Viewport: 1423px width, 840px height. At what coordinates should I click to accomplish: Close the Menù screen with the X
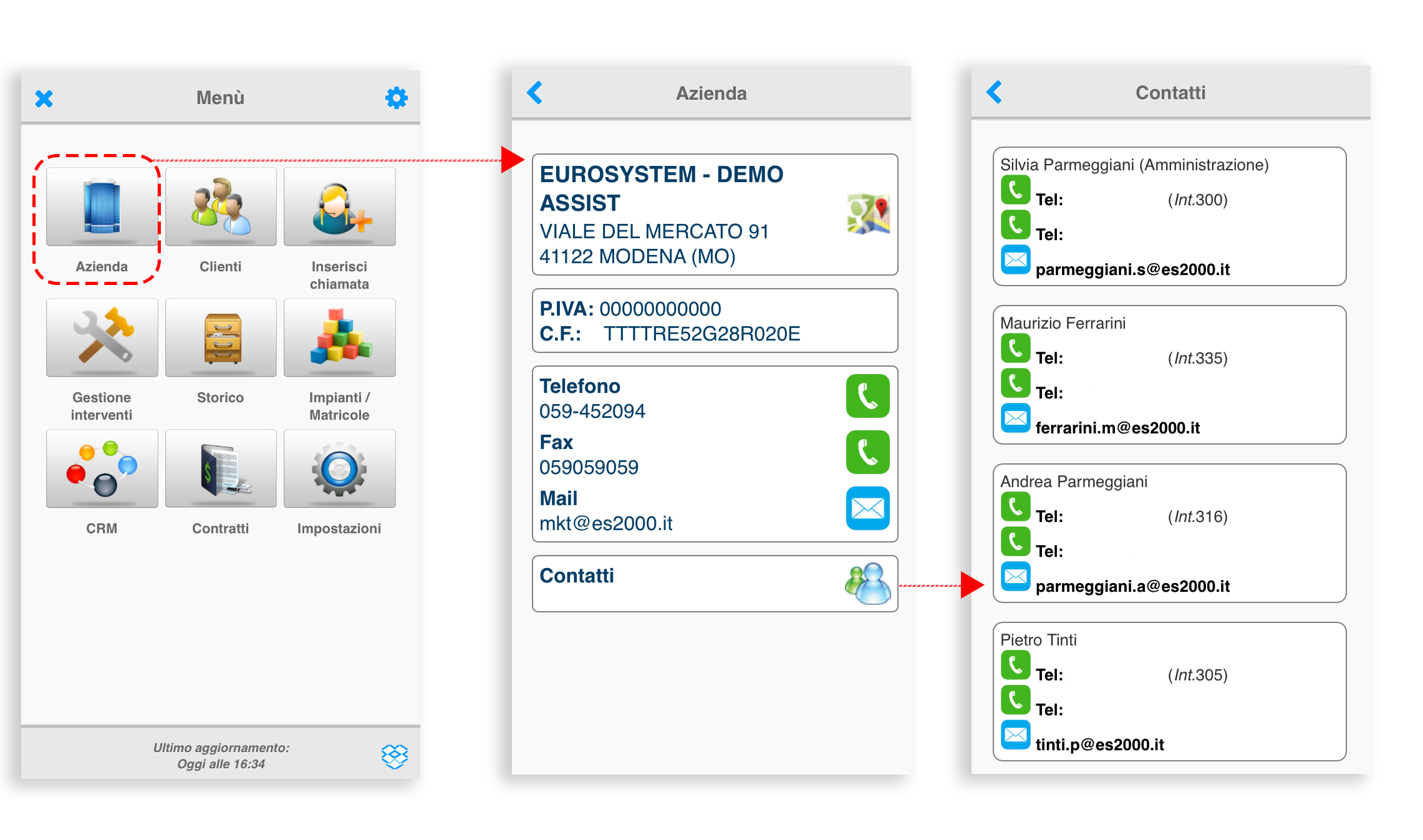coord(44,98)
